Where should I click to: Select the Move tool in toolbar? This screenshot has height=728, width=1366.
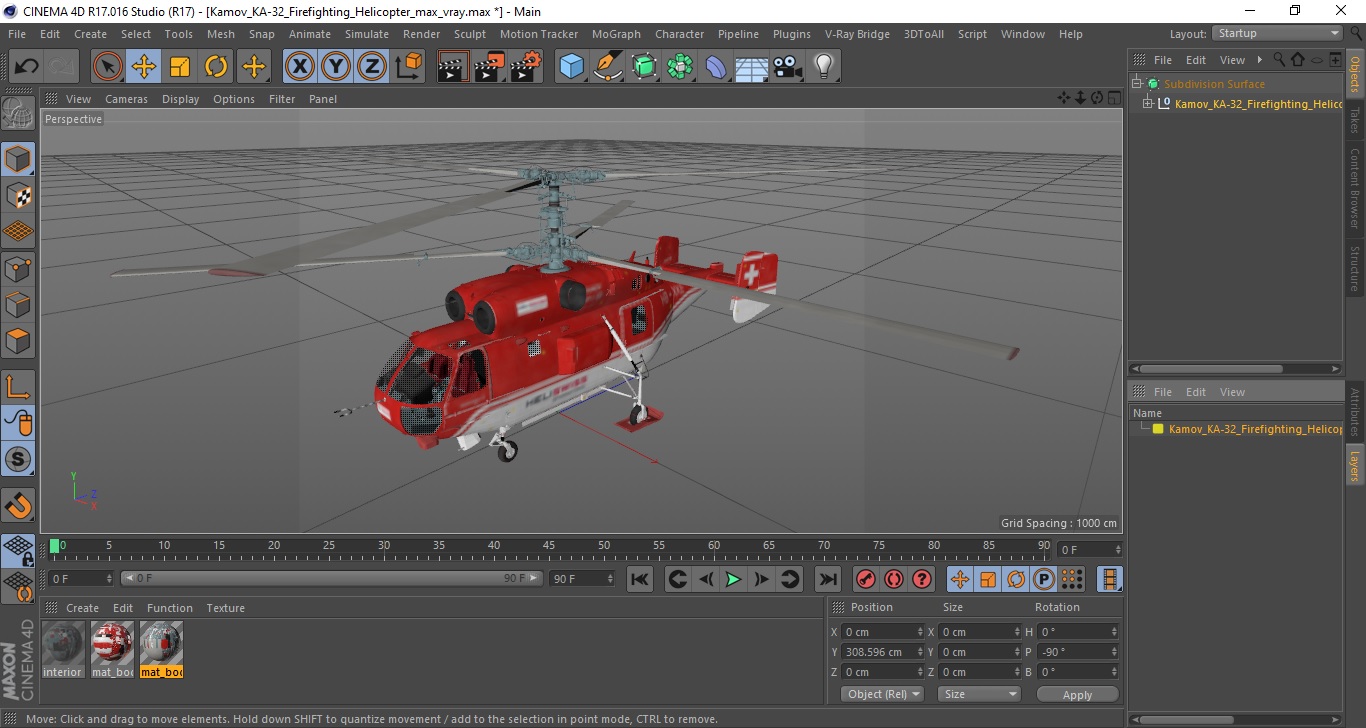pyautogui.click(x=144, y=67)
